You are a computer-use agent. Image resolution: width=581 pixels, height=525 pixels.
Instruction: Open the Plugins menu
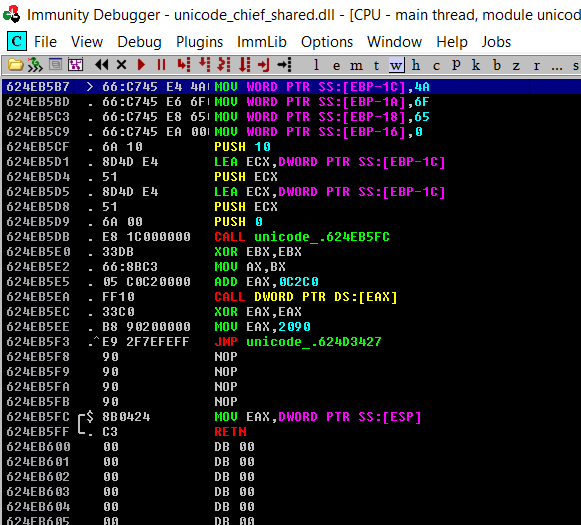(199, 42)
